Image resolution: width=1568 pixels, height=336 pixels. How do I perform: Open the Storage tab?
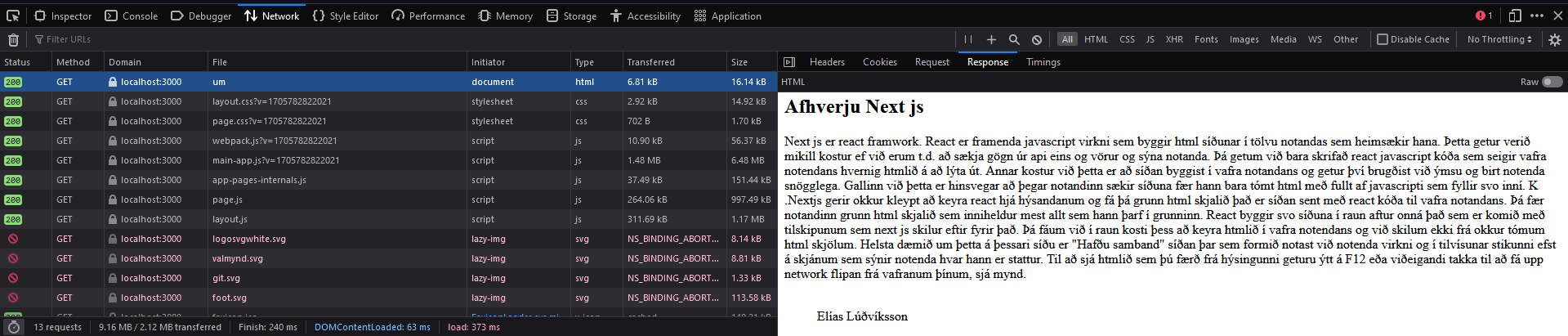click(572, 16)
